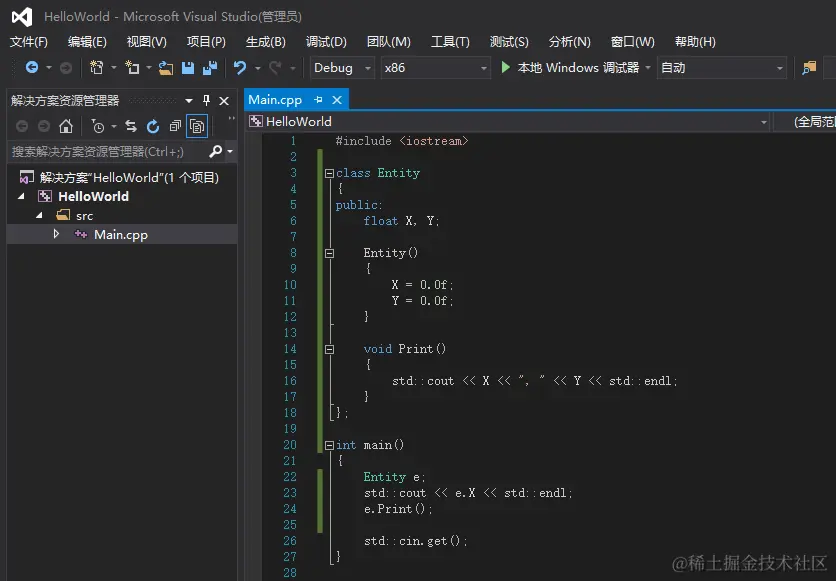Click the Visual Studio logo icon
Screen dimensions: 836x581
[22, 17]
